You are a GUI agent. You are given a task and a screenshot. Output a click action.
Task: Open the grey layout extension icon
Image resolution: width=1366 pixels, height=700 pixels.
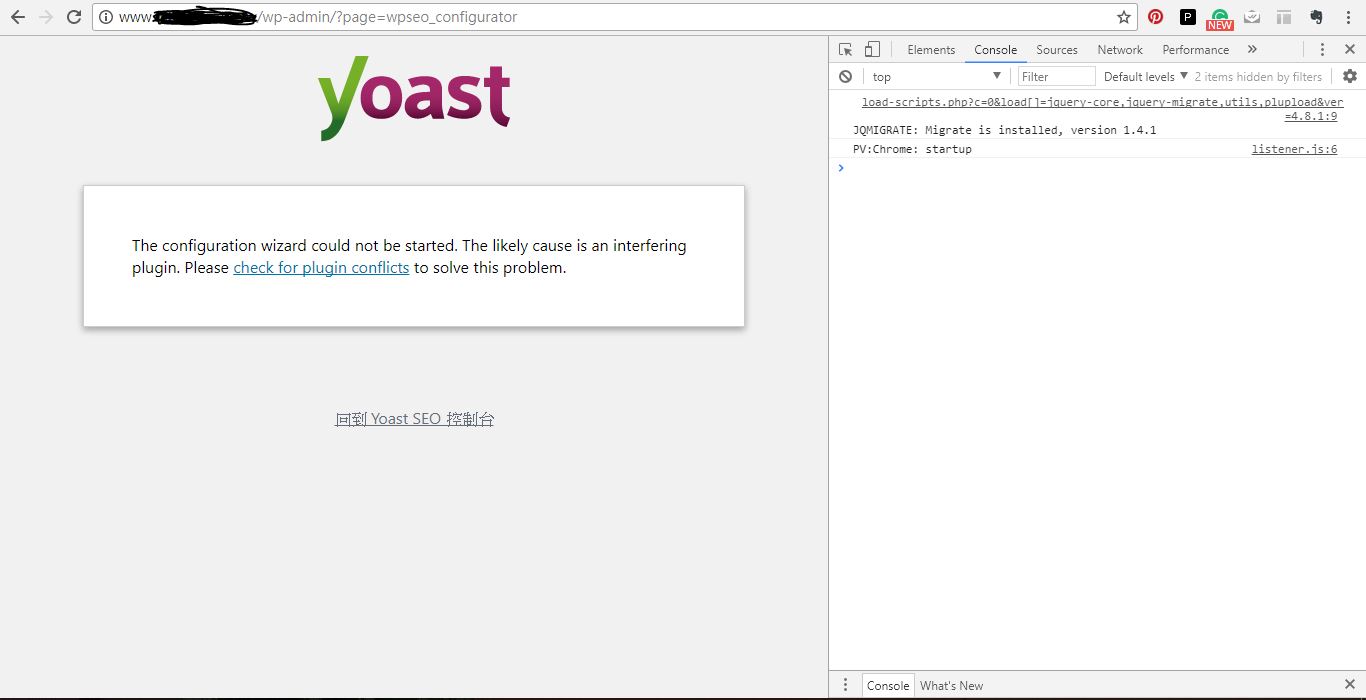[x=1284, y=17]
